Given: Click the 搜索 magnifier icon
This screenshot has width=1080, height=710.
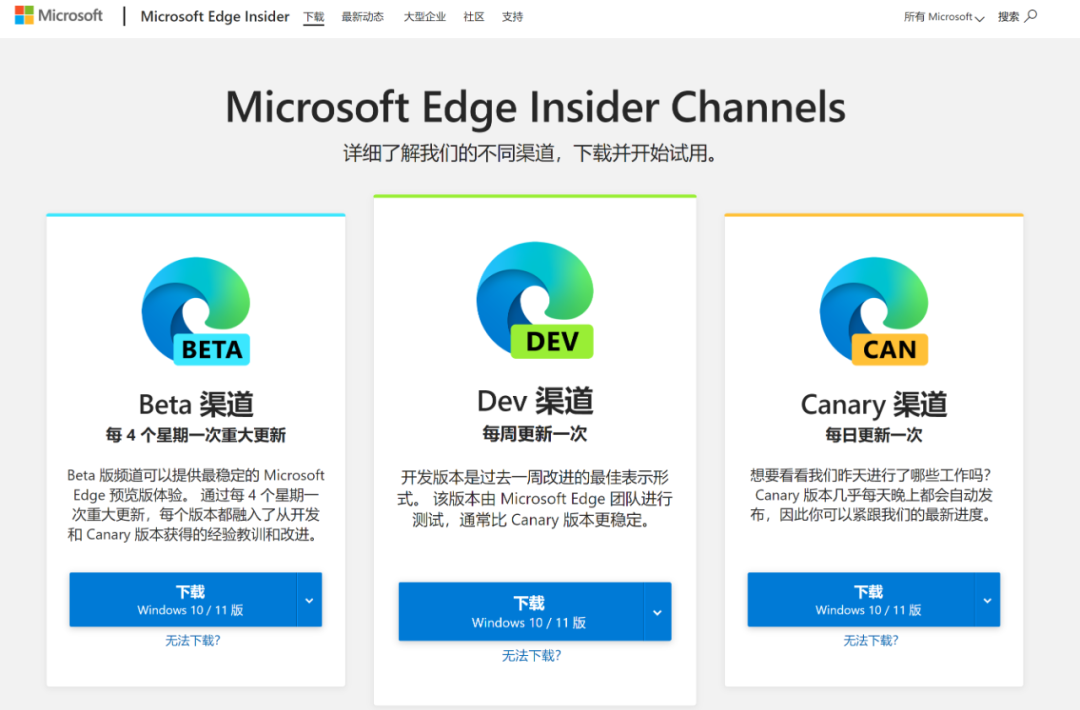Looking at the screenshot, I should tap(1030, 16).
